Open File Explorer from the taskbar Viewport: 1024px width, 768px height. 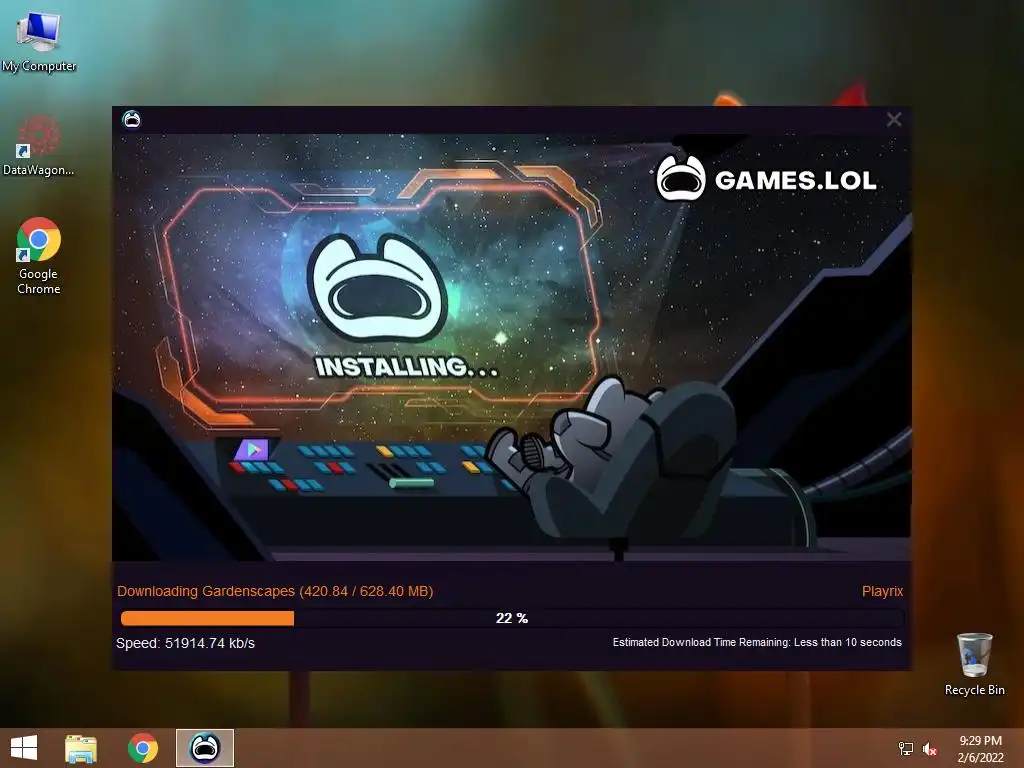(x=81, y=748)
